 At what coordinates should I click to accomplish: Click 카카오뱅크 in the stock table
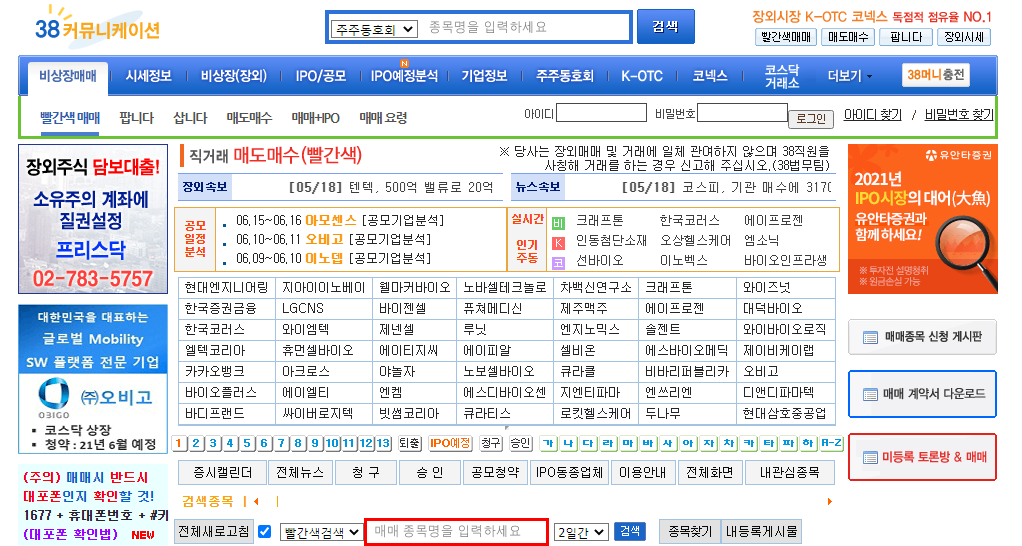(215, 371)
